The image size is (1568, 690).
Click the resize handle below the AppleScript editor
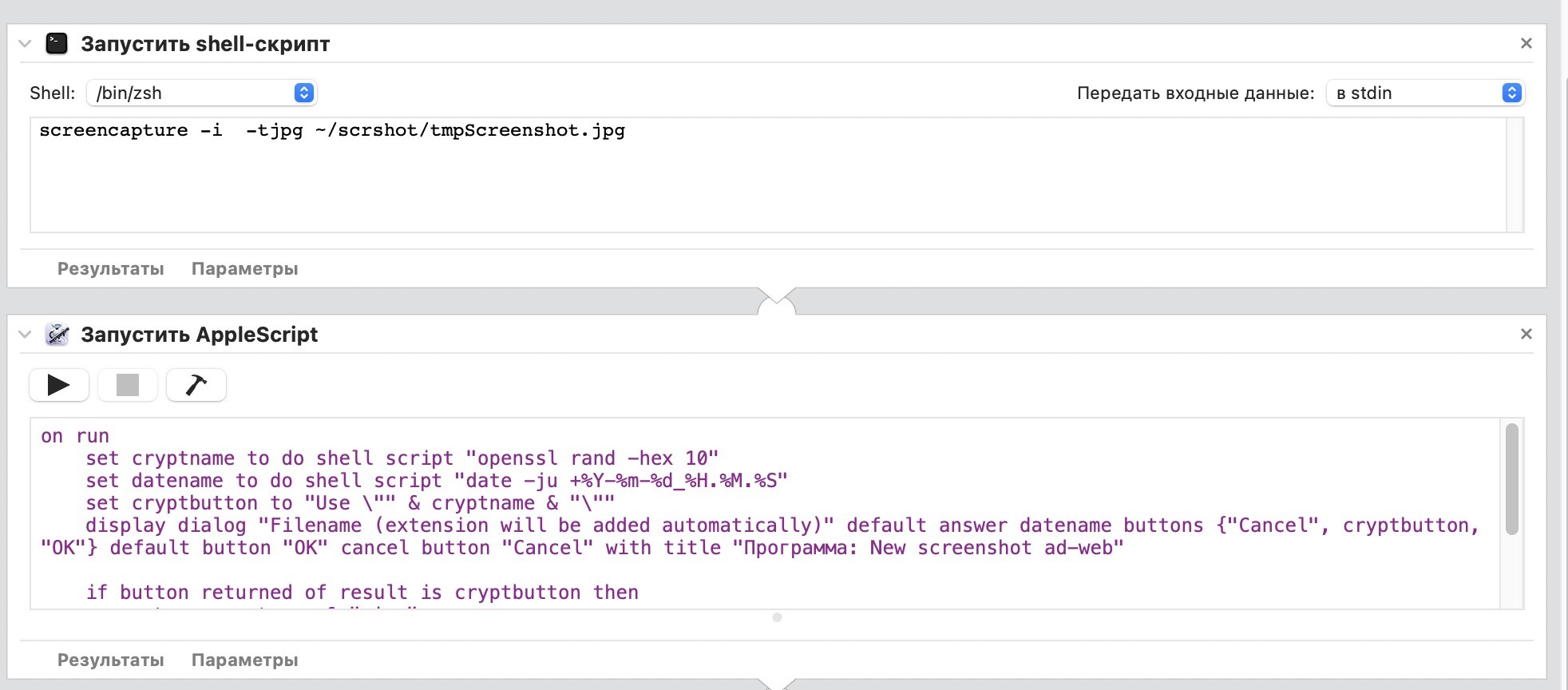point(777,617)
